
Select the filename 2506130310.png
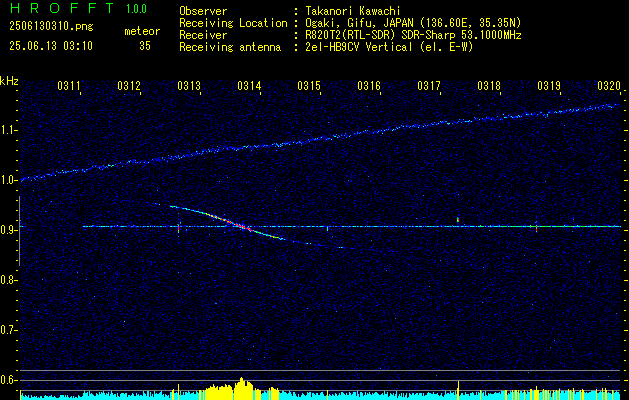click(51, 26)
